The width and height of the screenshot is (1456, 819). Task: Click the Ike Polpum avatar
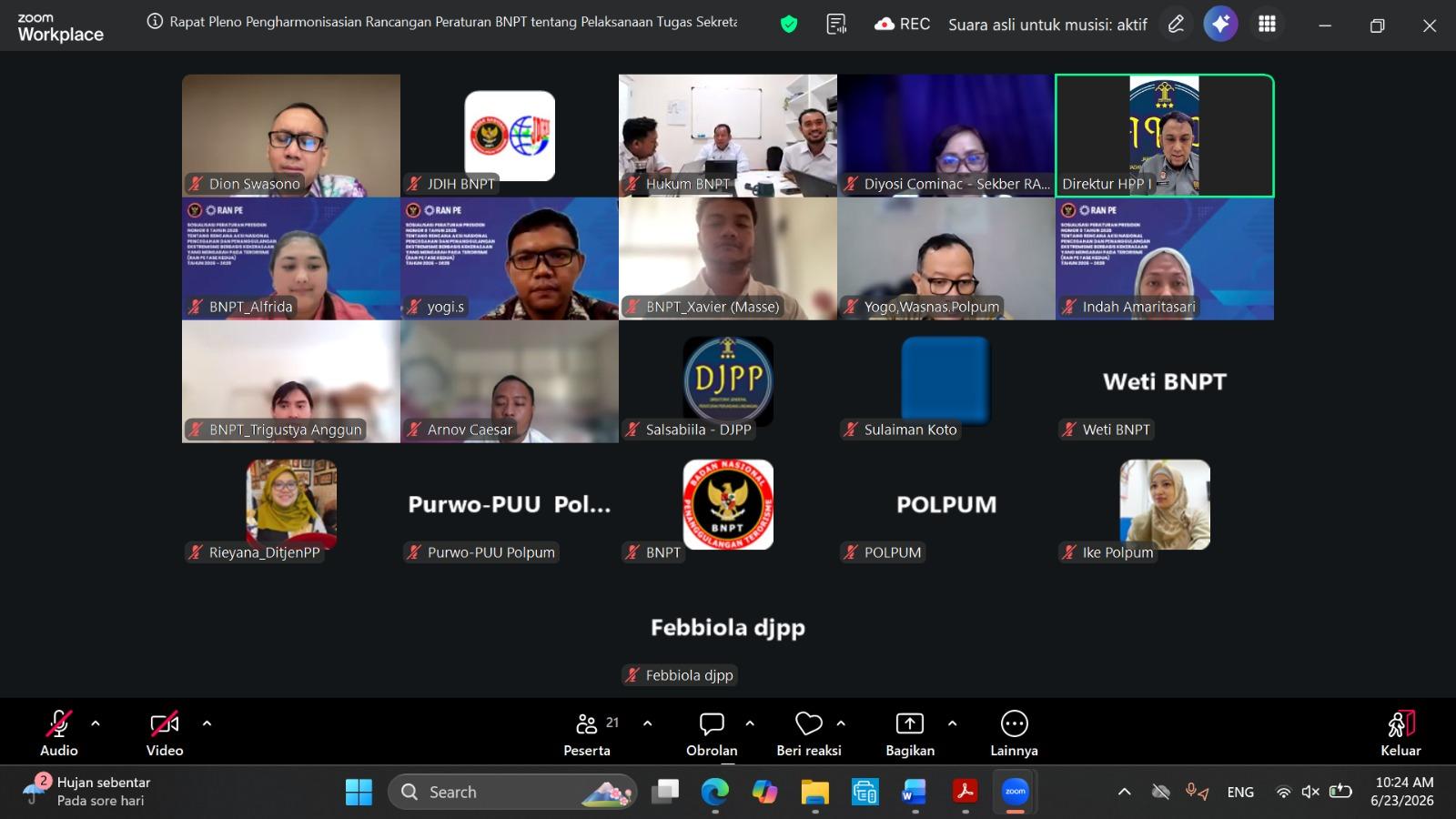(x=1165, y=504)
